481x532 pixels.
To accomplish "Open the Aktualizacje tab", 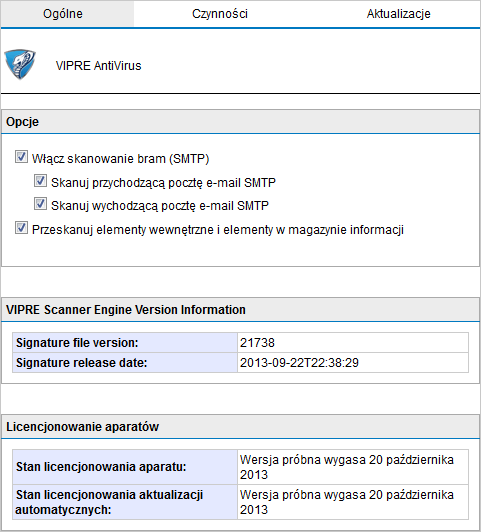I will [x=399, y=14].
